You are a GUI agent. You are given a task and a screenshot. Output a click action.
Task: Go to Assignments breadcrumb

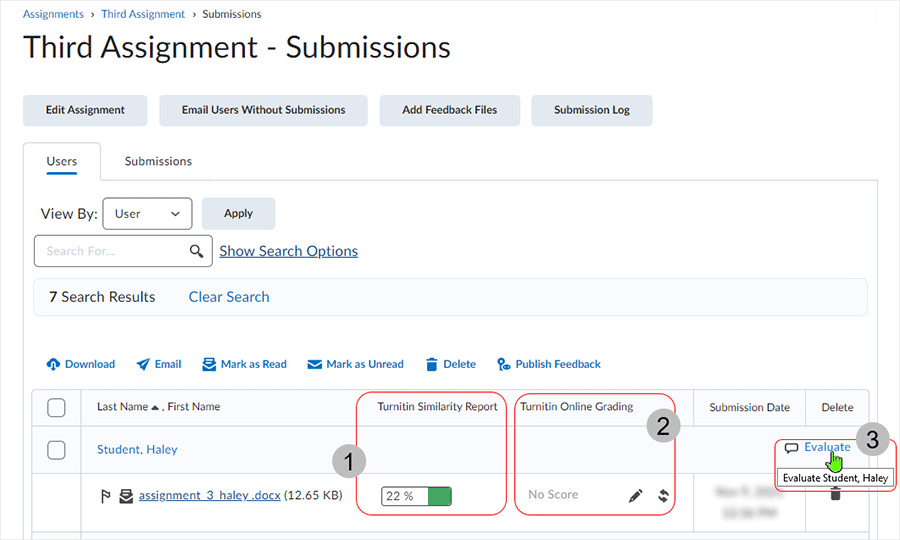53,14
